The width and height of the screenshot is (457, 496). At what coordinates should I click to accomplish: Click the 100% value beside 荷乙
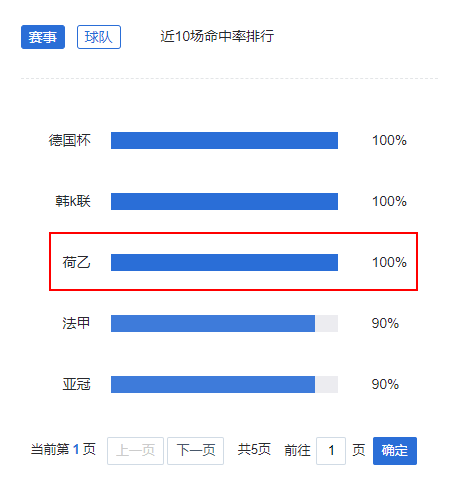(x=389, y=262)
